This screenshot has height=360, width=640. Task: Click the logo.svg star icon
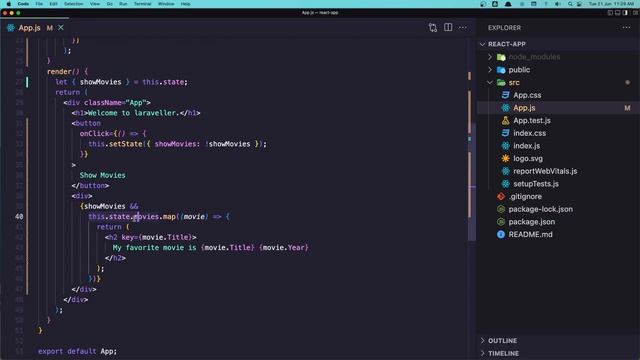point(506,158)
